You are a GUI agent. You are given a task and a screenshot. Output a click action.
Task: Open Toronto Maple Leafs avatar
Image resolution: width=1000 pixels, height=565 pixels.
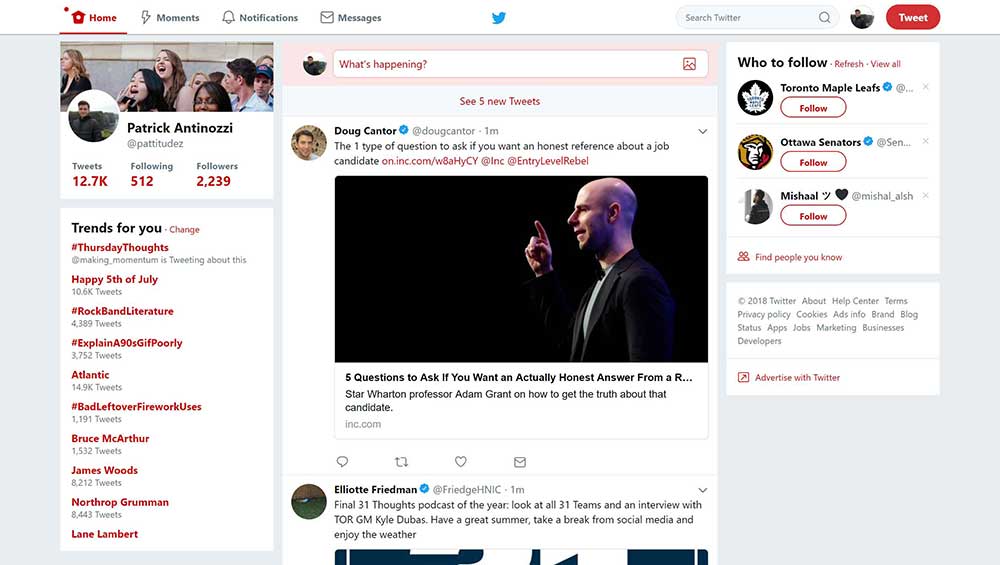[755, 98]
